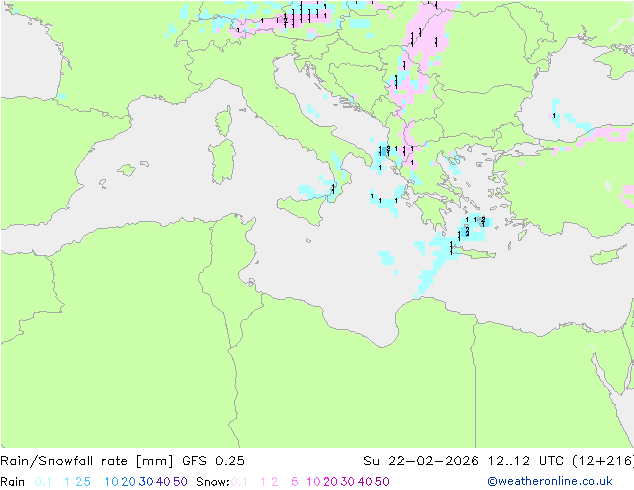This screenshot has width=634, height=490.
Task: Pick the Rain legend value 20
Action: pos(128,482)
